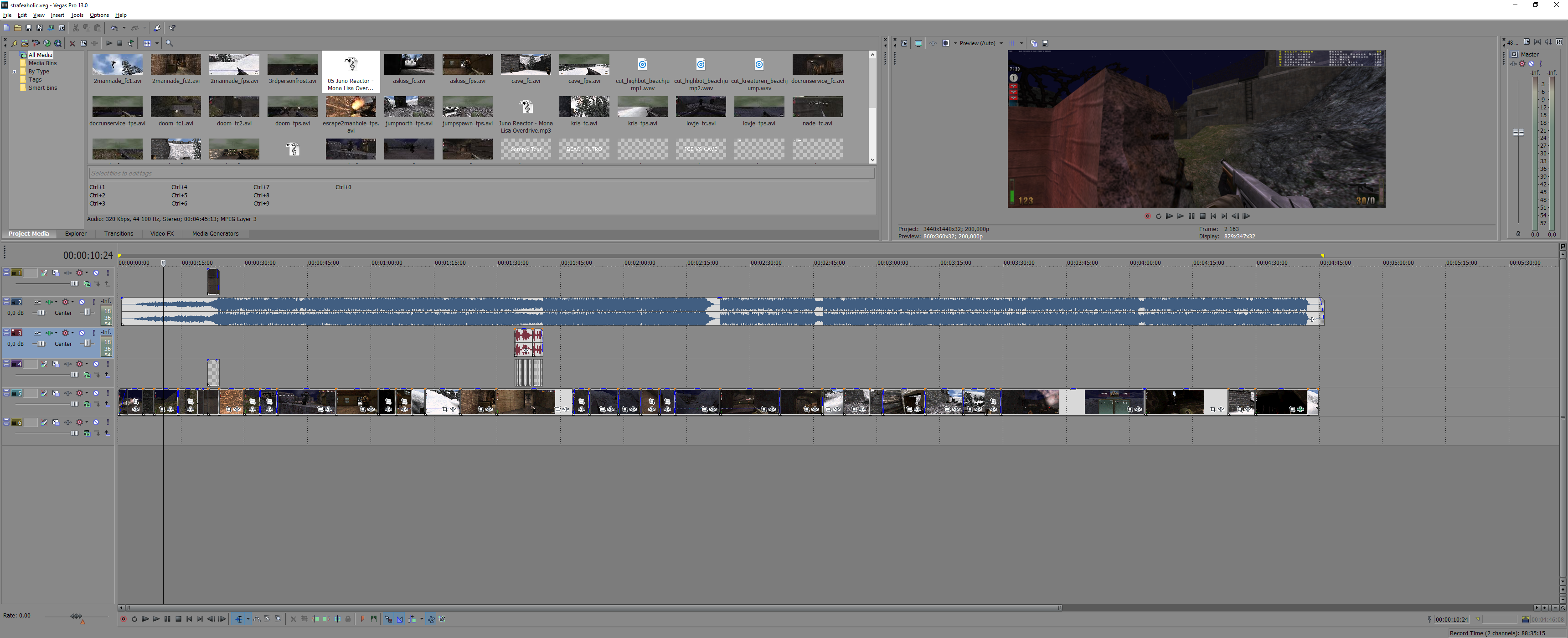Click the Undo arrow icon
The height and width of the screenshot is (638, 1568).
pyautogui.click(x=114, y=27)
